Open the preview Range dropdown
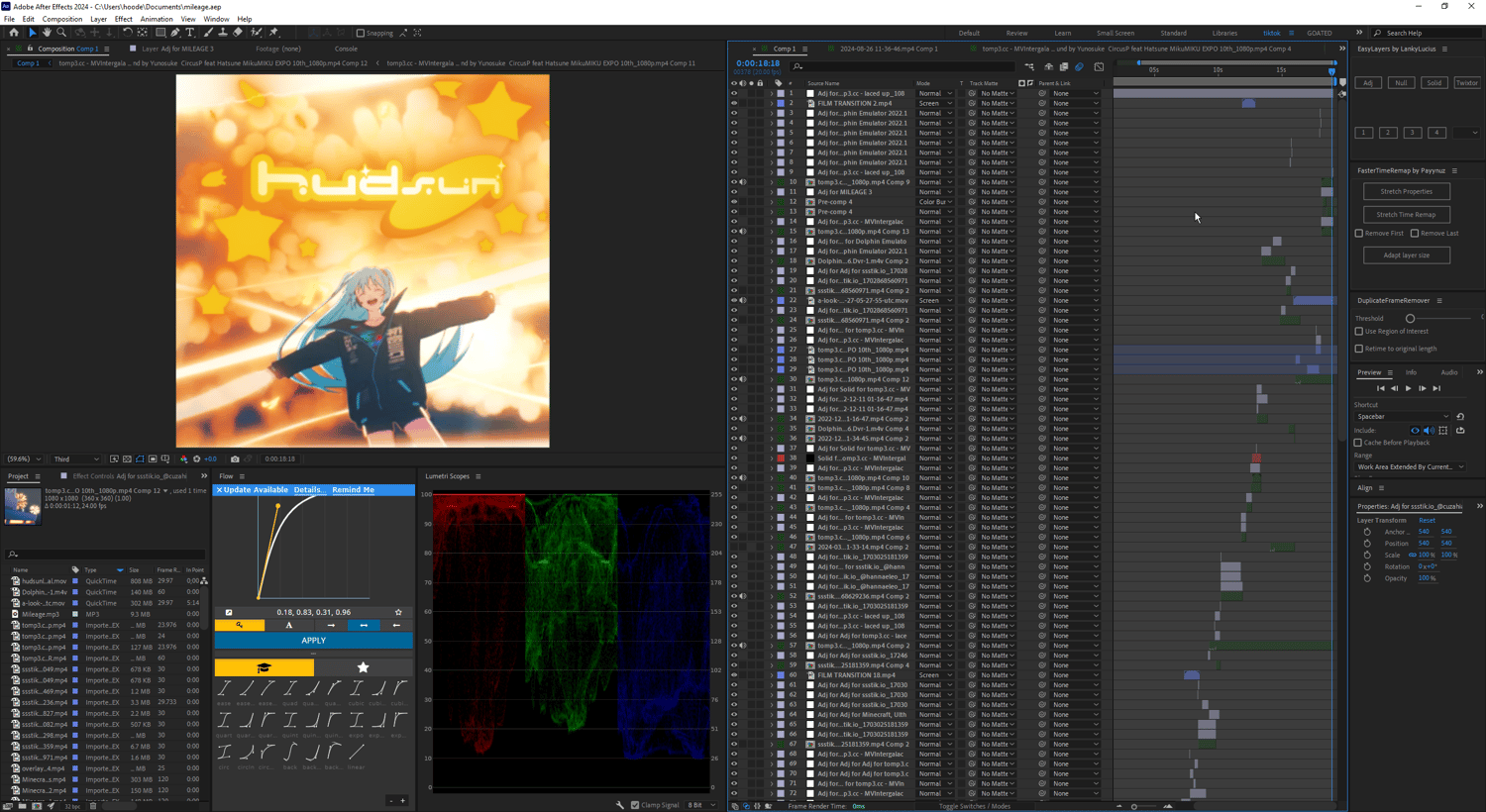 [1410, 466]
